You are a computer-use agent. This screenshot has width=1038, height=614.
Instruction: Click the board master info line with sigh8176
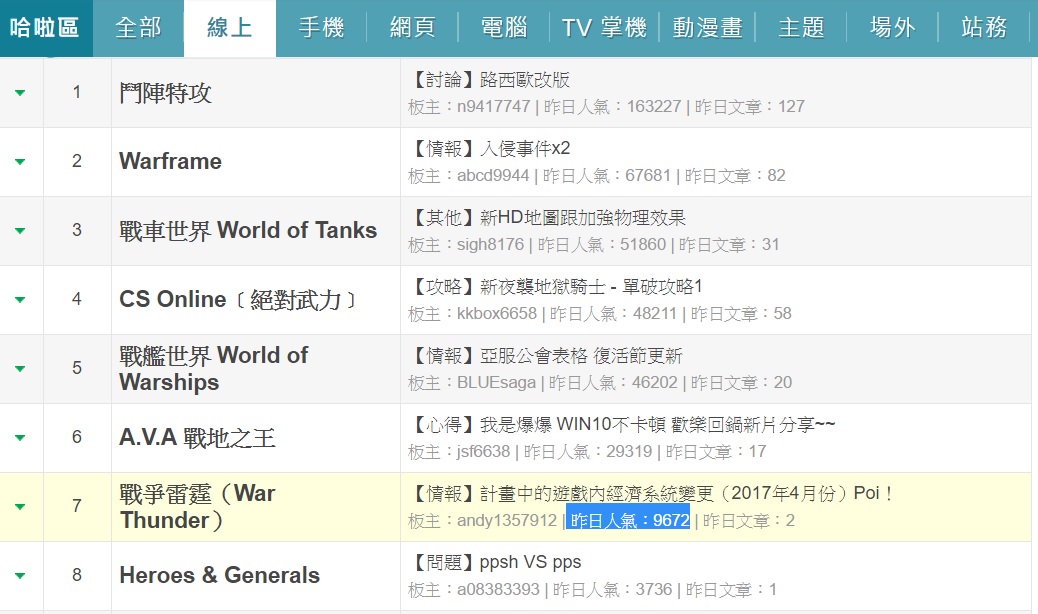pyautogui.click(x=593, y=245)
